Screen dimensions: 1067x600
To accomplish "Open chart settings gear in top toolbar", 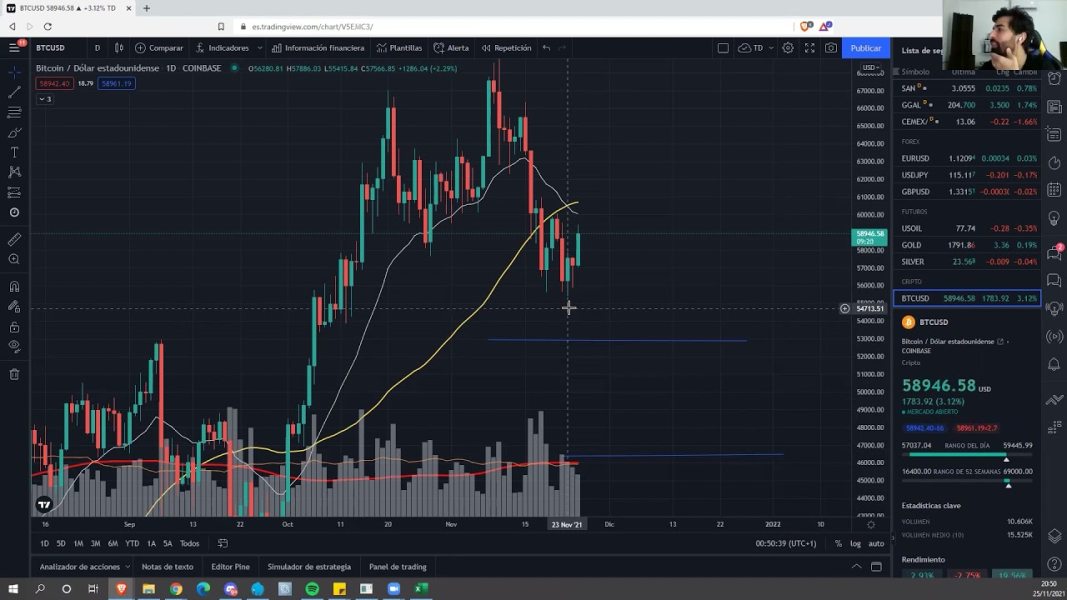I will [x=787, y=48].
